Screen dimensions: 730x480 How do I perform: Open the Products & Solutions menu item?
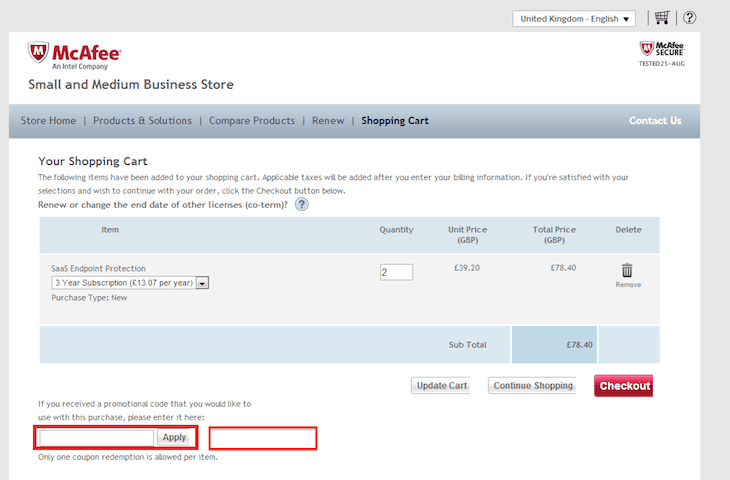pos(142,121)
